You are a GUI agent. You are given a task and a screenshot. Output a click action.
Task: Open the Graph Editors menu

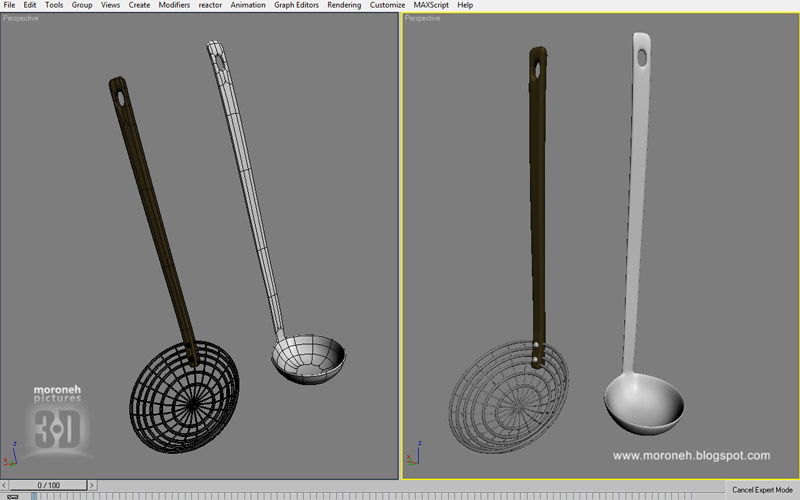point(296,5)
